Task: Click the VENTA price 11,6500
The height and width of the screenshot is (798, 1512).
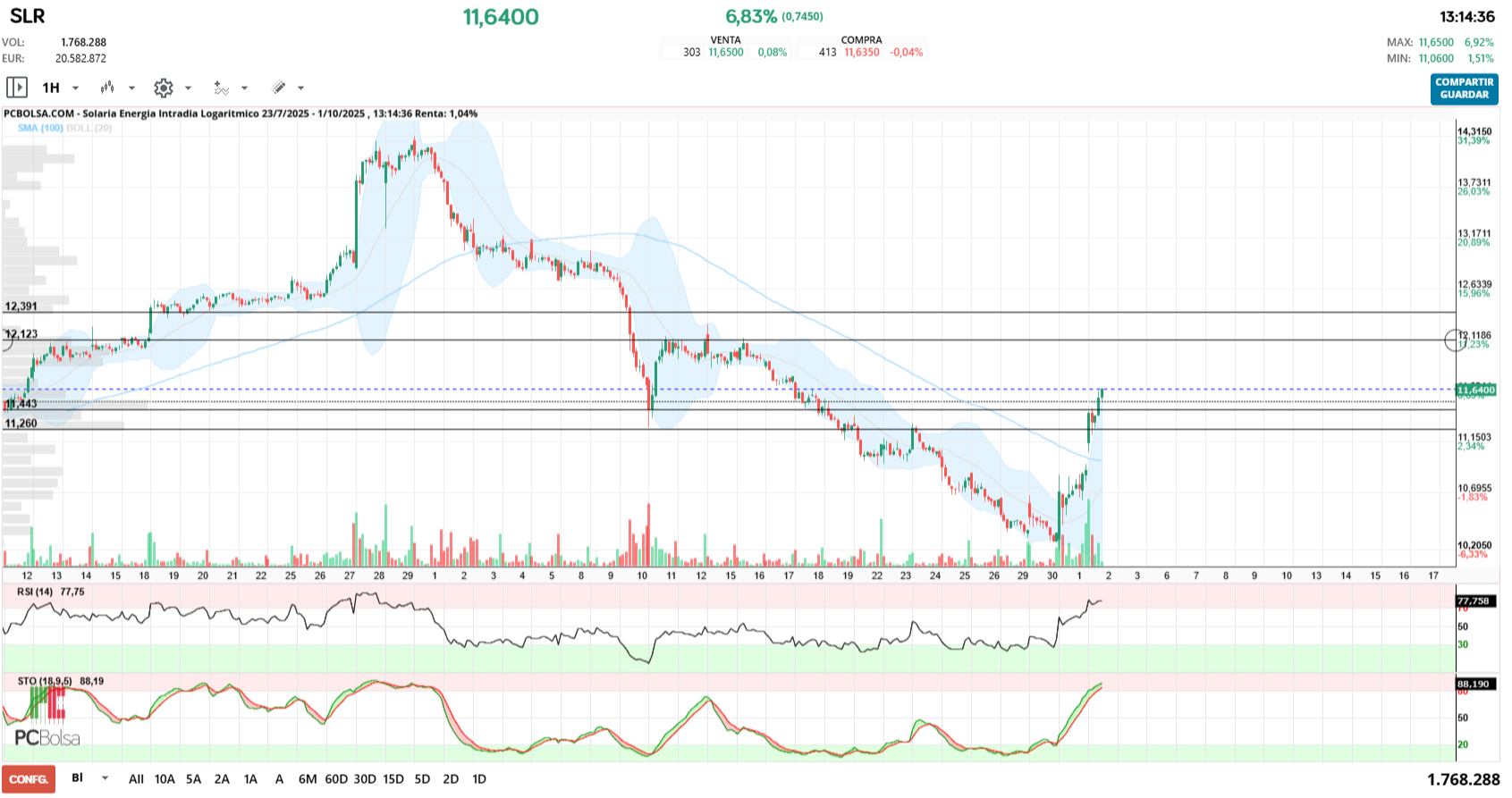Action: click(x=726, y=53)
